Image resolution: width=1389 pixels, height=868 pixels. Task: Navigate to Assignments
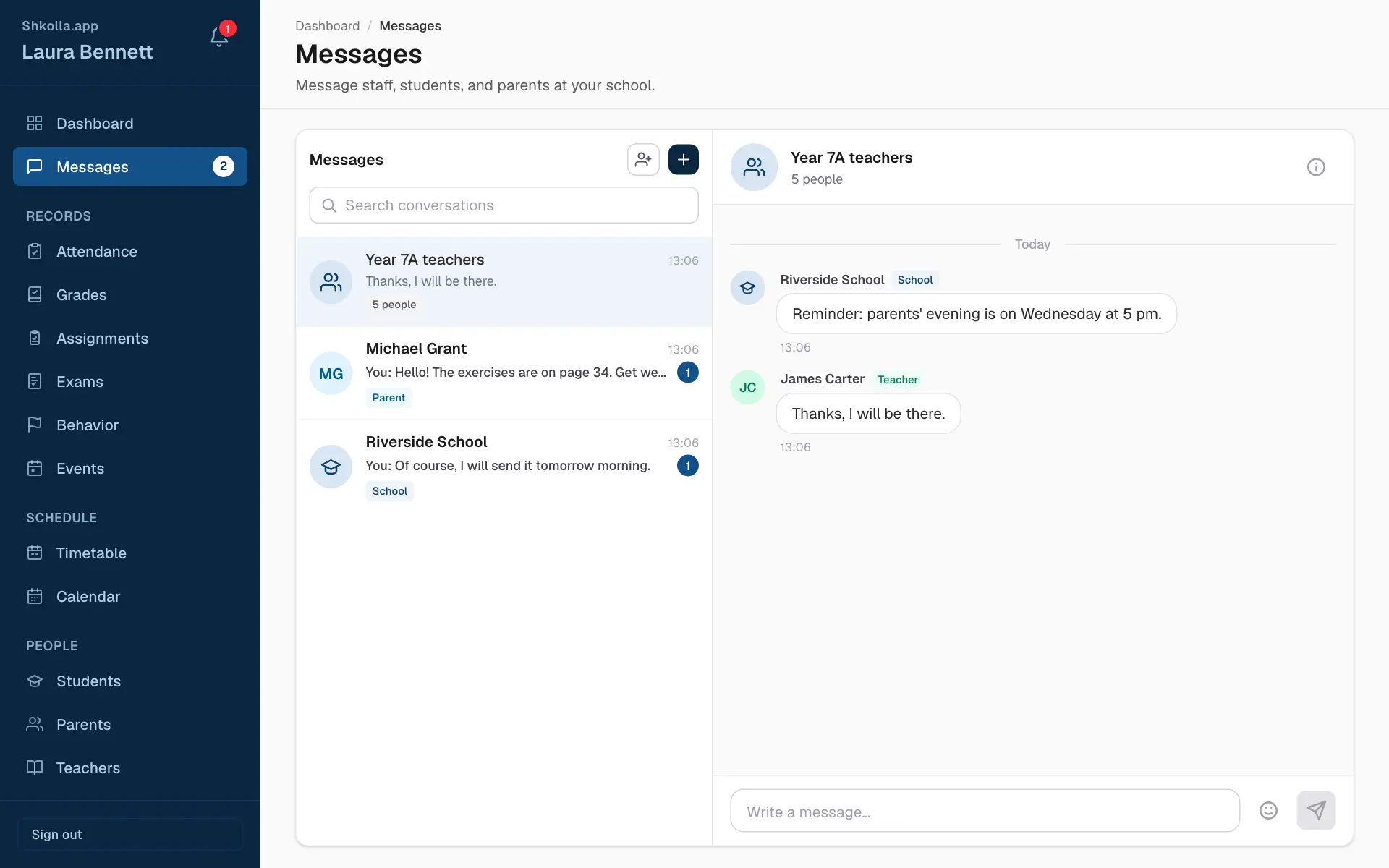coord(130,339)
